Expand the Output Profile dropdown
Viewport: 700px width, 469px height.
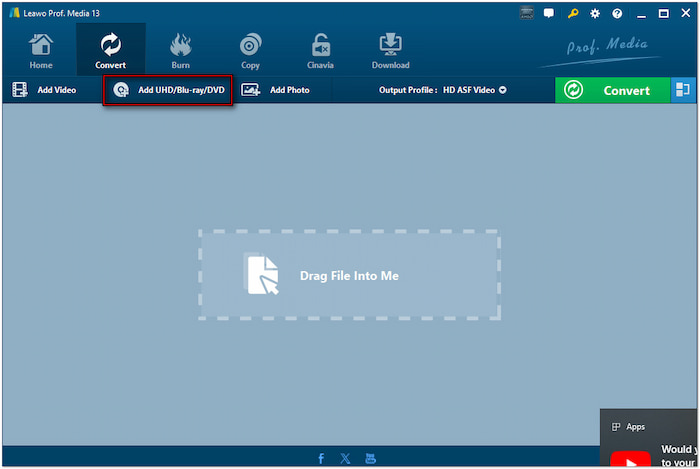tap(443, 90)
